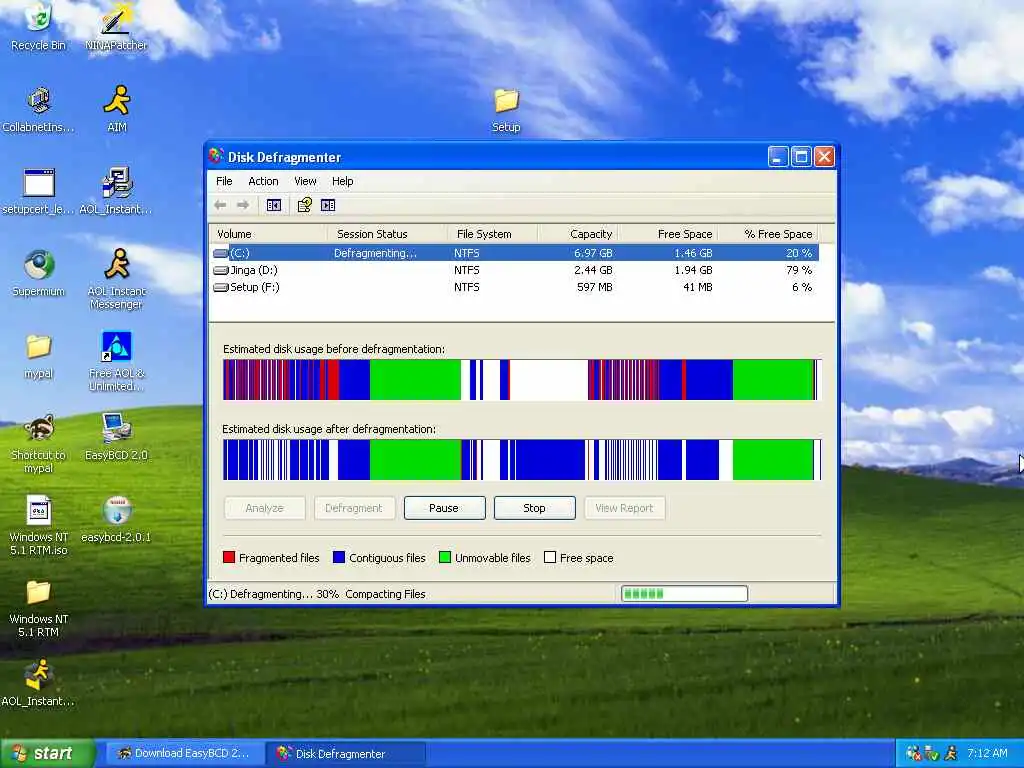1024x768 pixels.
Task: Stop the defragmentation
Action: 534,507
